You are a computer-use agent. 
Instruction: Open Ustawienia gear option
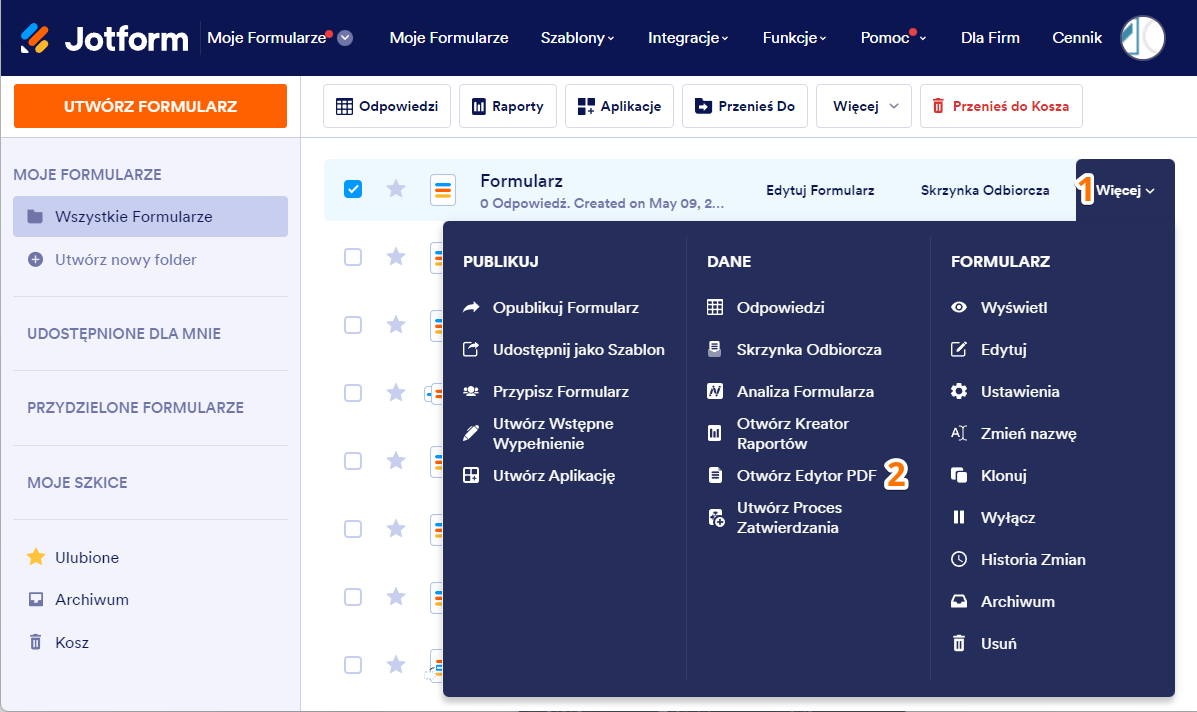point(1005,391)
